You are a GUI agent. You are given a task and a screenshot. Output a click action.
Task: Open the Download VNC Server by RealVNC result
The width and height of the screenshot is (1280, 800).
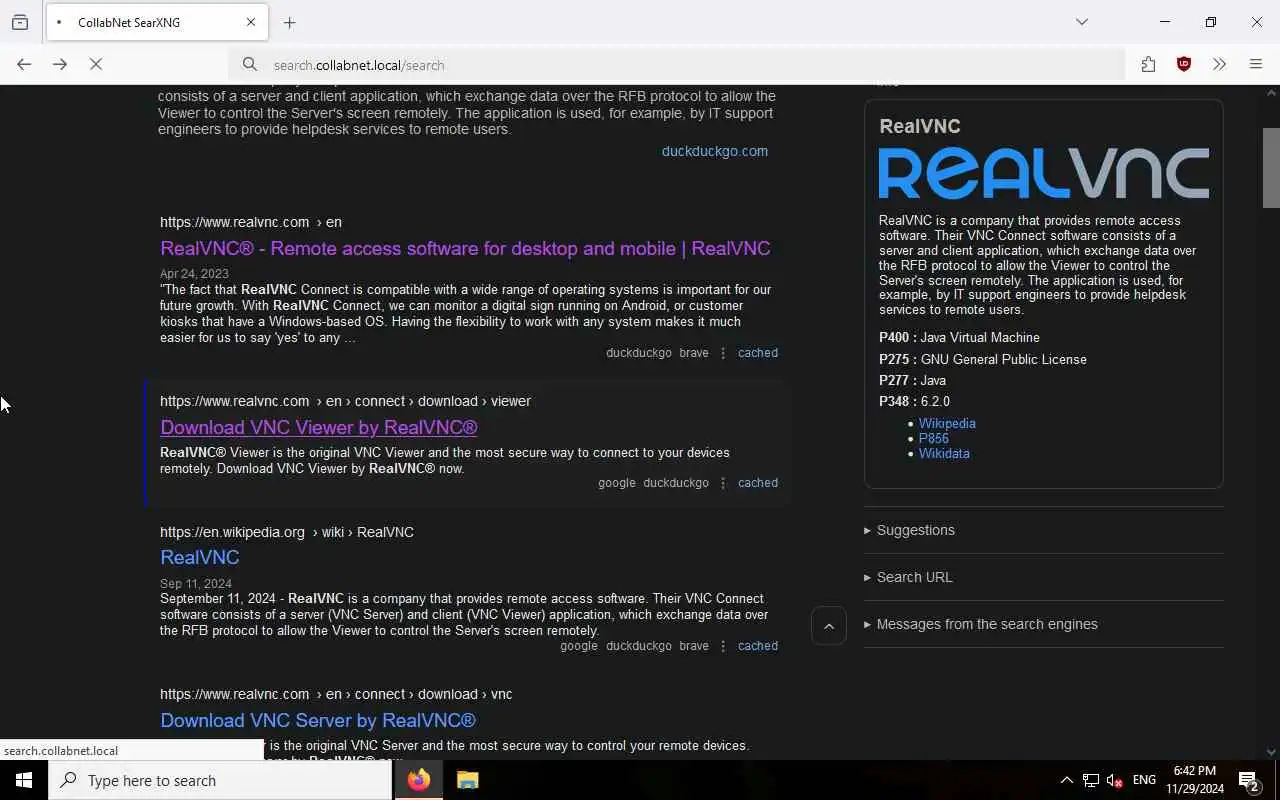318,720
